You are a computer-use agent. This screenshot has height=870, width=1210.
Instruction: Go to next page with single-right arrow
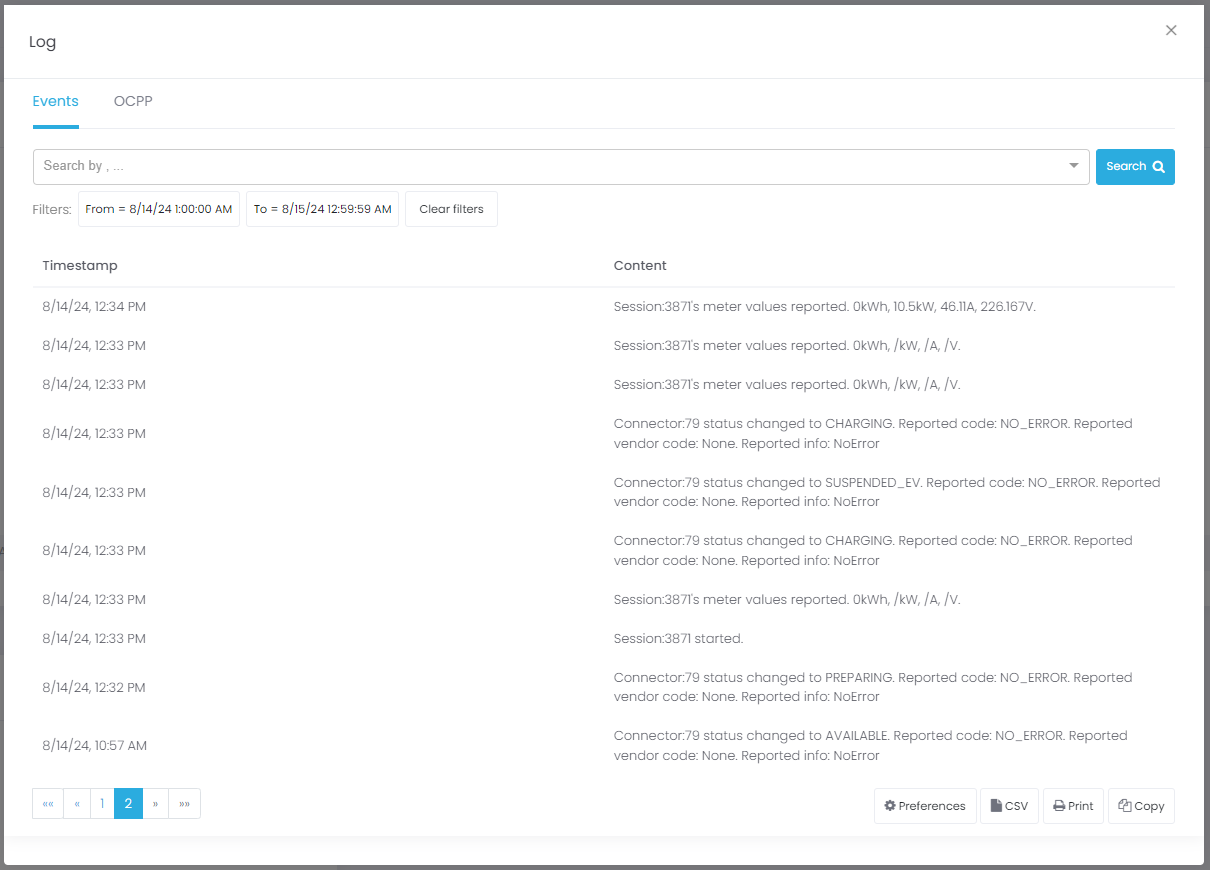(155, 804)
